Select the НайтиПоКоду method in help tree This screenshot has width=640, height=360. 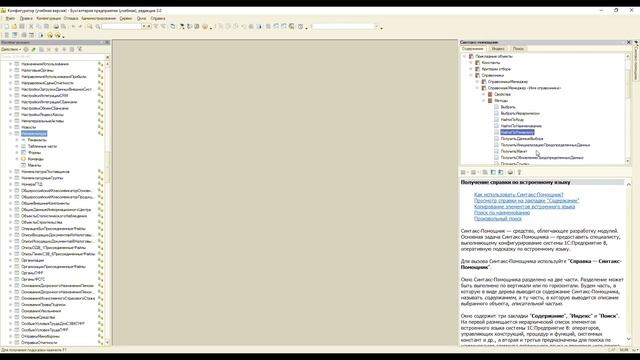512,120
